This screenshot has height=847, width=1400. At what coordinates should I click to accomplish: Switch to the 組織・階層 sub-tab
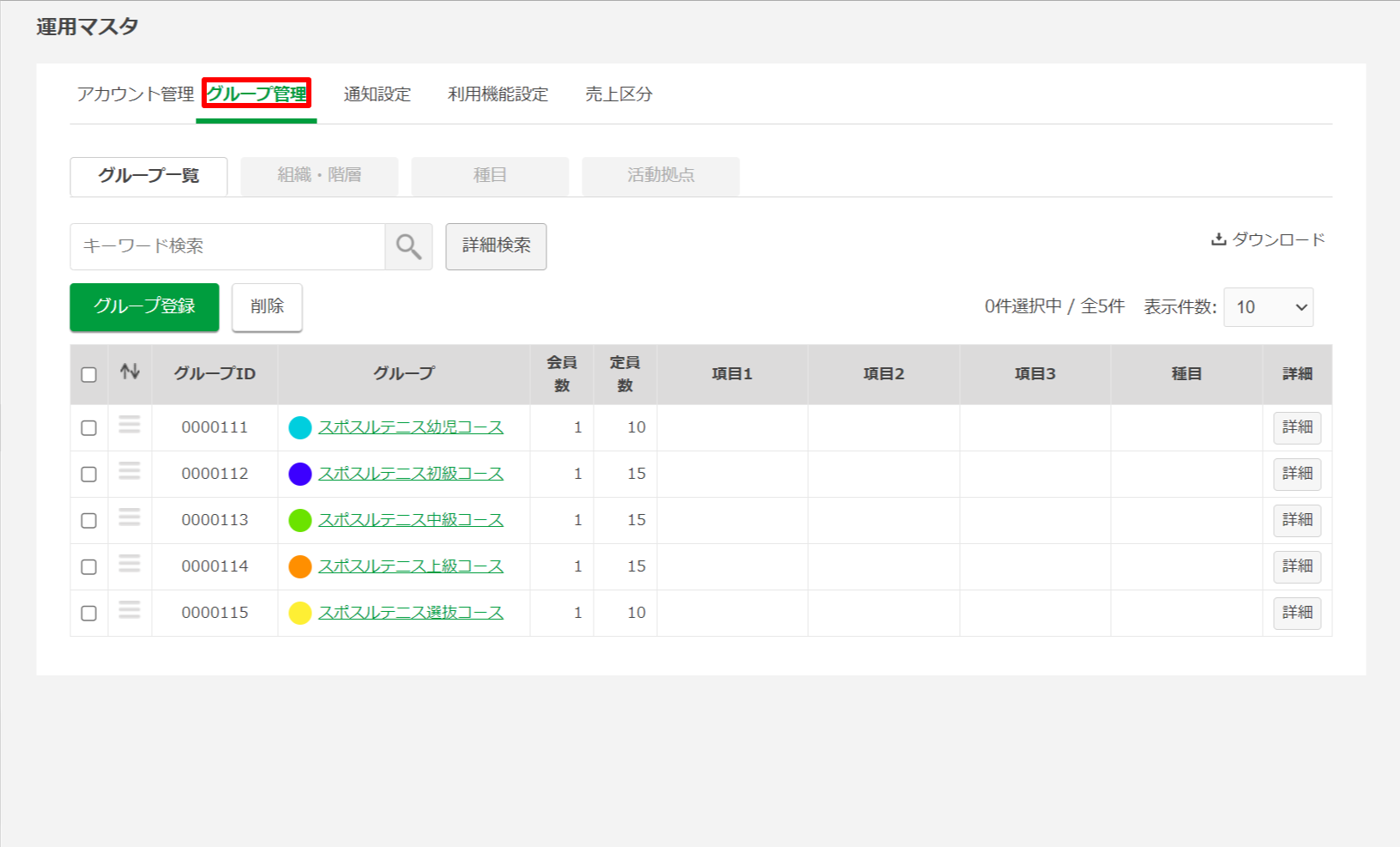(x=319, y=176)
